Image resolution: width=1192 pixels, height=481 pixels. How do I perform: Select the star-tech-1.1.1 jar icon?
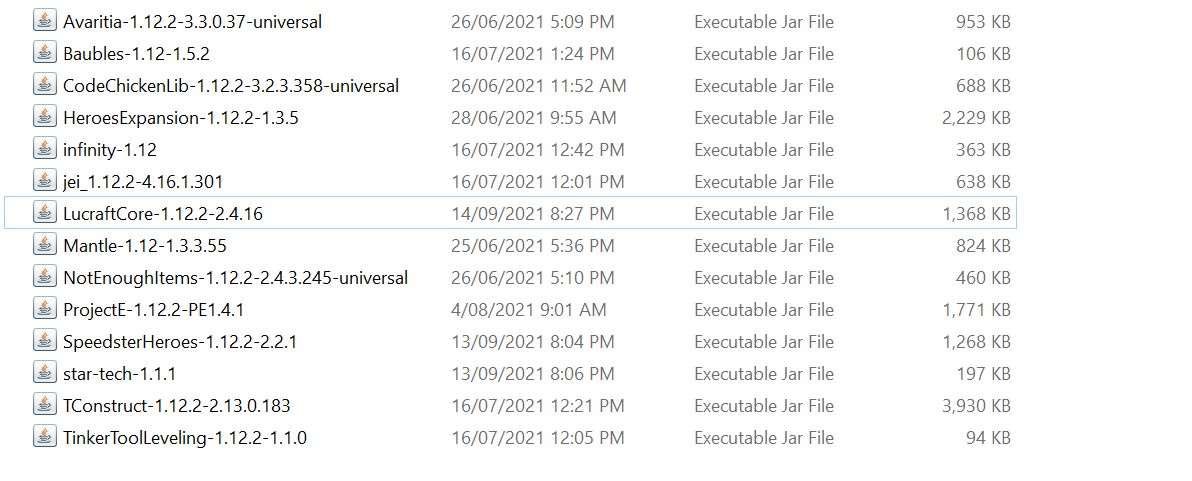(x=45, y=373)
